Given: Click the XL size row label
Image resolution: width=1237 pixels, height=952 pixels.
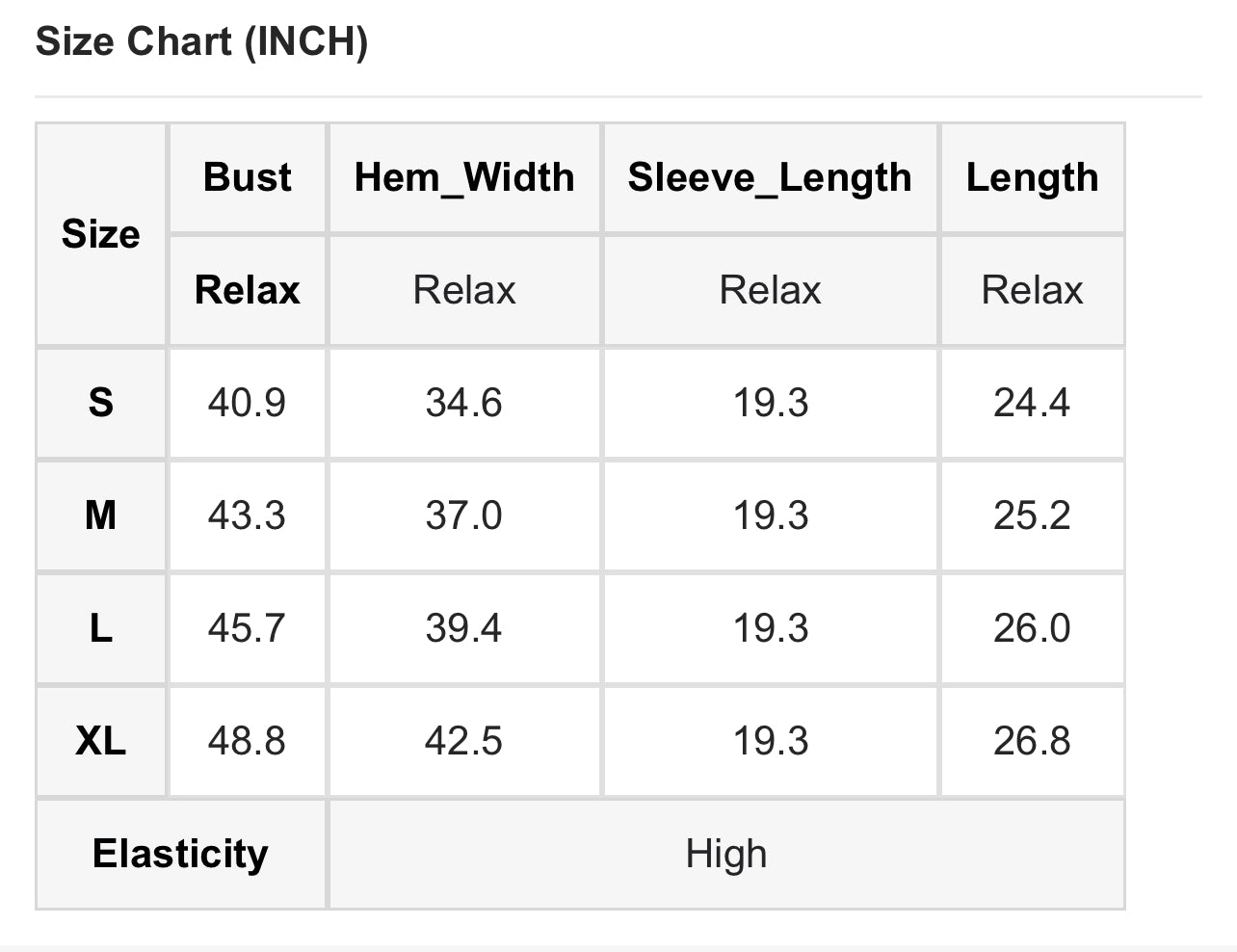Looking at the screenshot, I should point(101,741).
